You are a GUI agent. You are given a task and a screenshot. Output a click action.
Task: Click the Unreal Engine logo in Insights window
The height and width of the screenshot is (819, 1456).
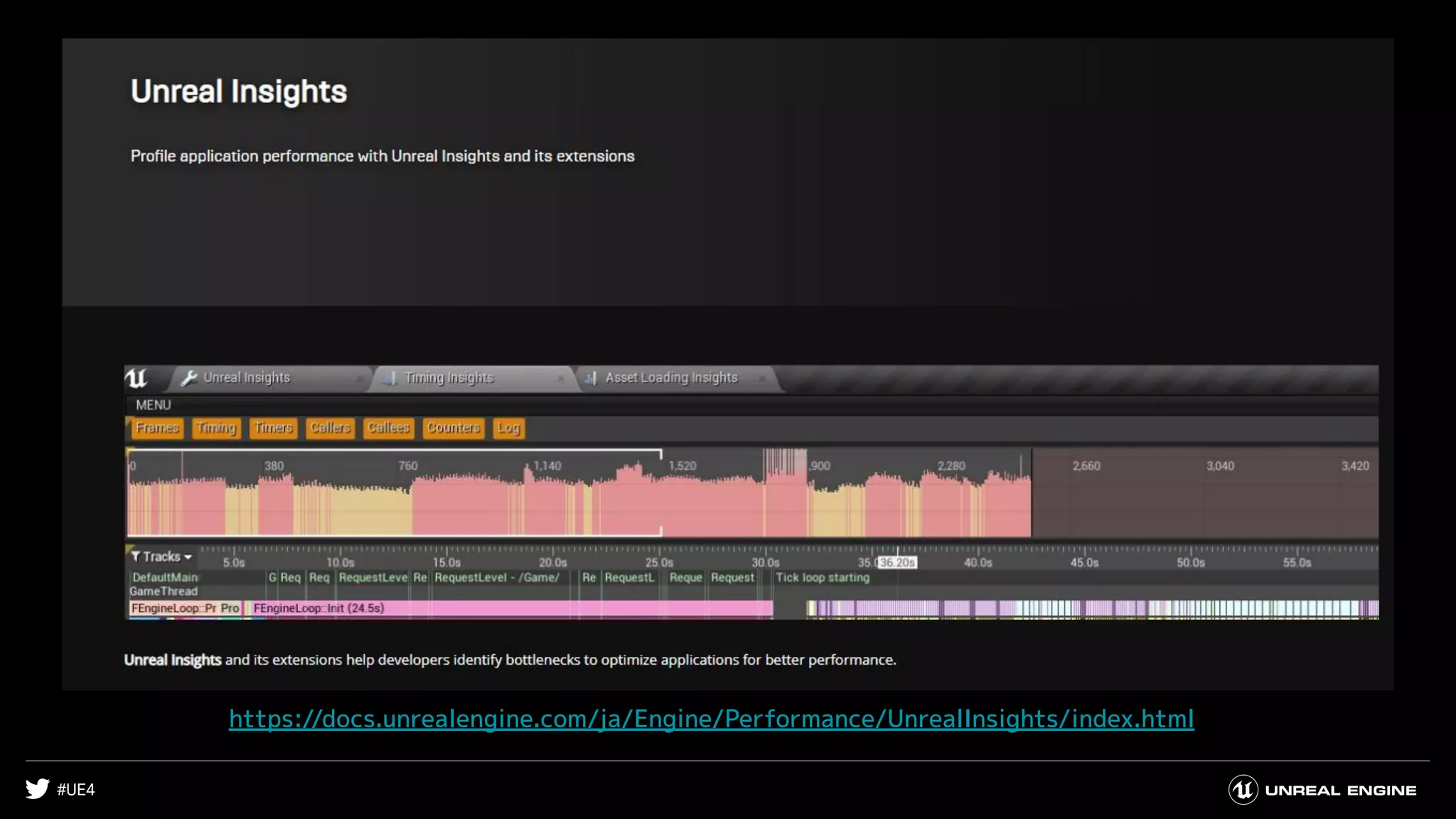(x=136, y=378)
